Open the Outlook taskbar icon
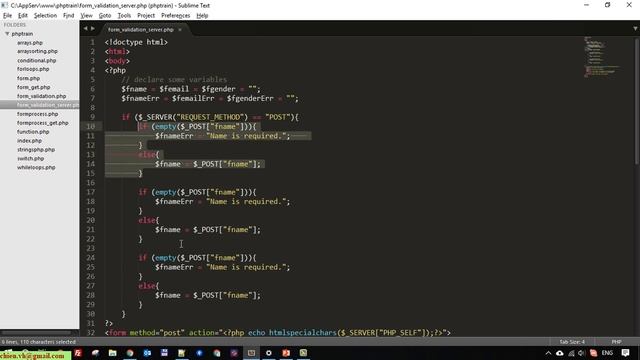The height and width of the screenshot is (360, 640). coord(147,353)
